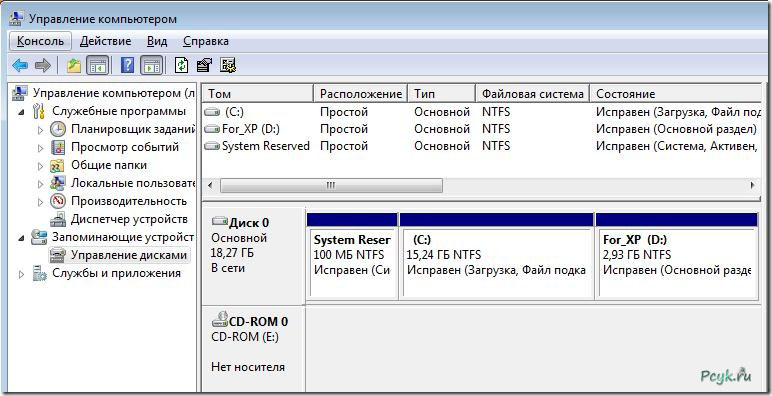Select the For_XP (D:) volume row in list
The width and height of the screenshot is (772, 396).
pos(482,129)
